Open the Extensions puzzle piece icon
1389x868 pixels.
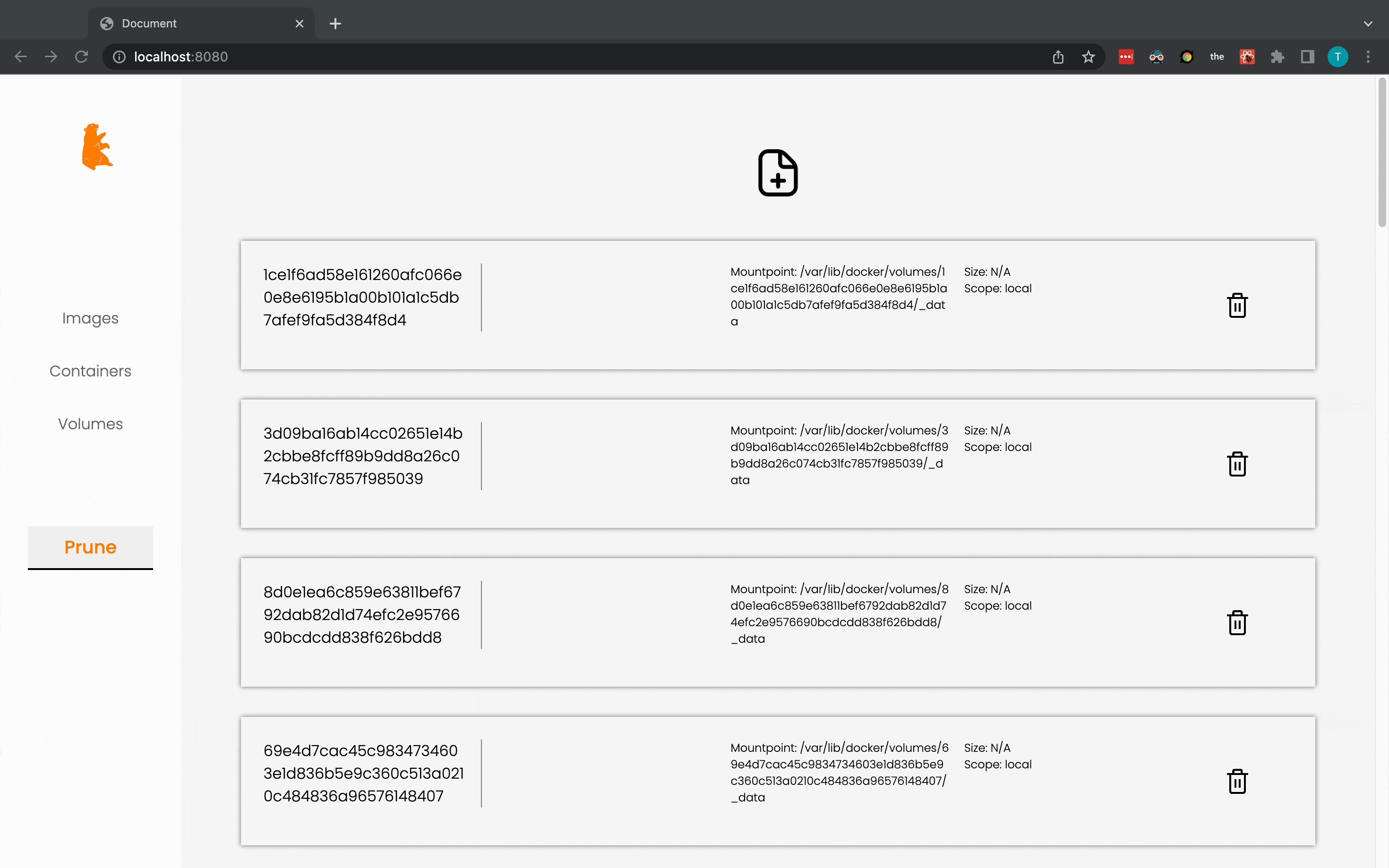click(x=1277, y=57)
